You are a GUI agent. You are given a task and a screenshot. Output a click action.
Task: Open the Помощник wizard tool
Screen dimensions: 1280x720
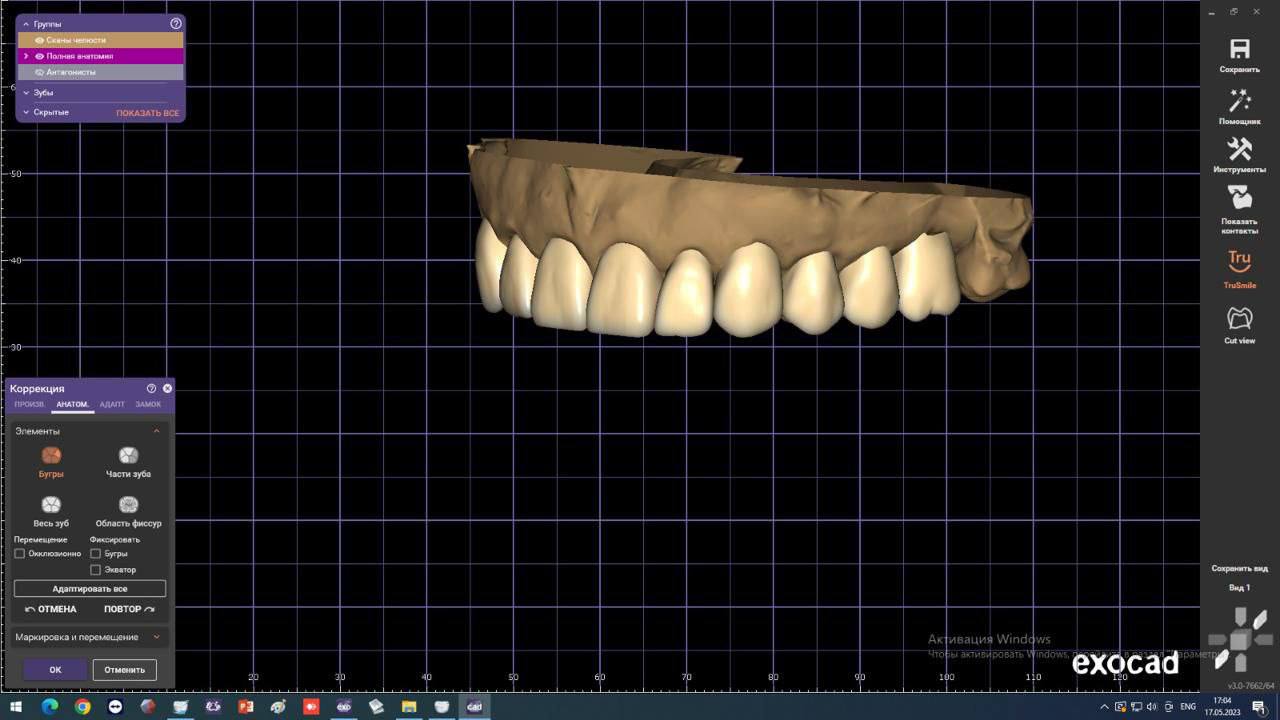coord(1239,101)
